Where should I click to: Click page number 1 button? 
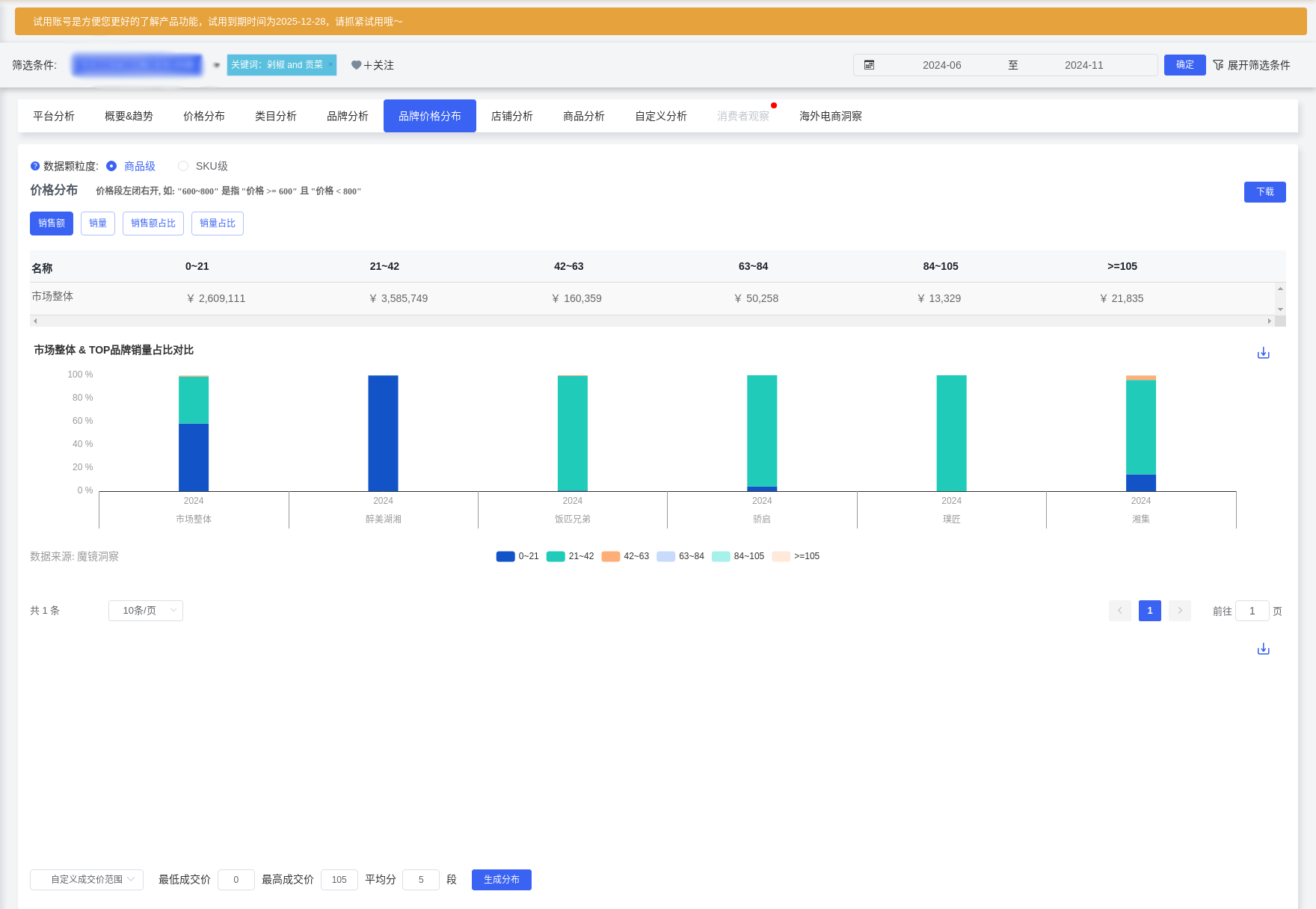coord(1150,611)
